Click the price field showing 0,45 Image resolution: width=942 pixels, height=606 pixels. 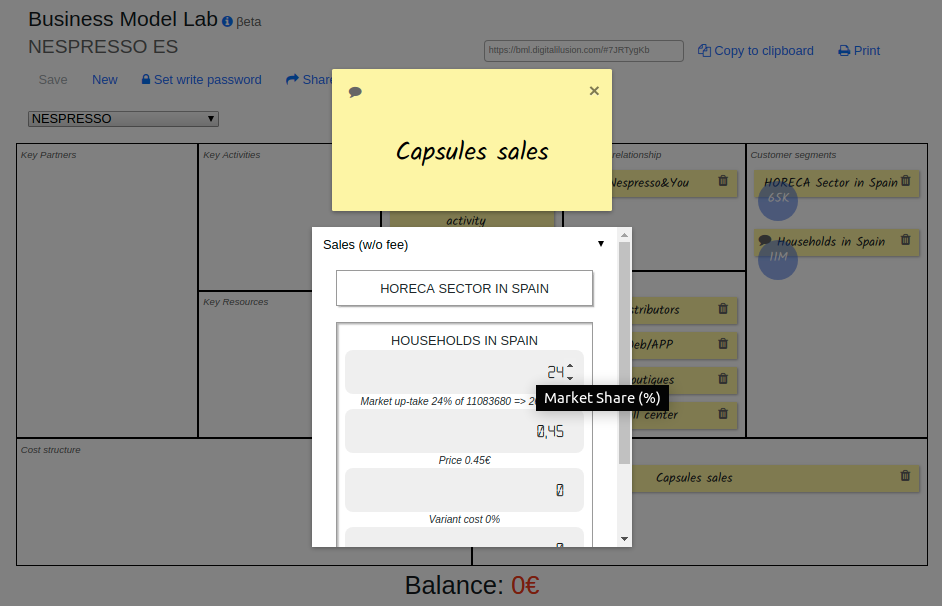(x=464, y=431)
